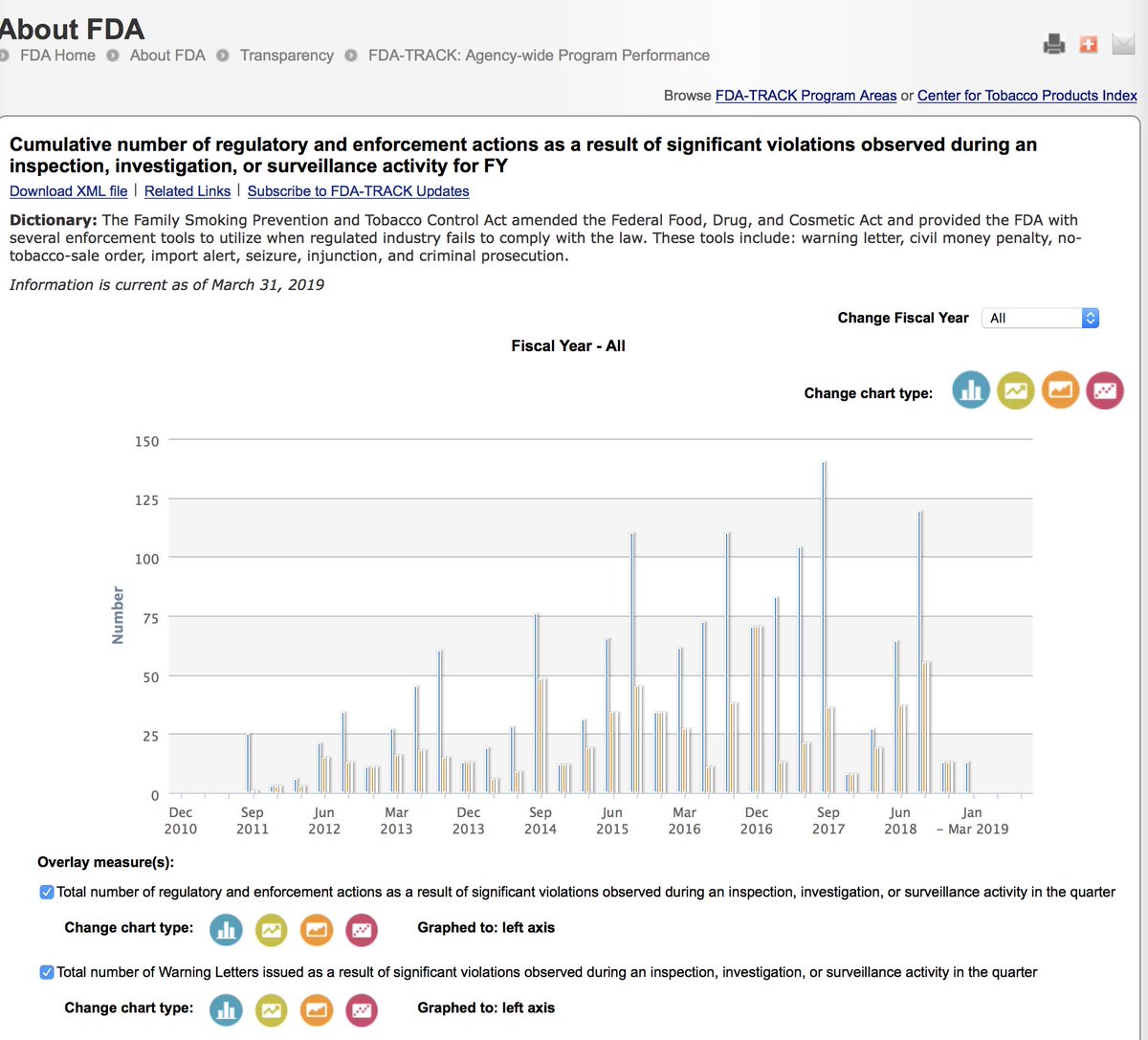Screen dimensions: 1148x1040
Task: Click the Mar 2016 x-axis label
Action: (684, 821)
